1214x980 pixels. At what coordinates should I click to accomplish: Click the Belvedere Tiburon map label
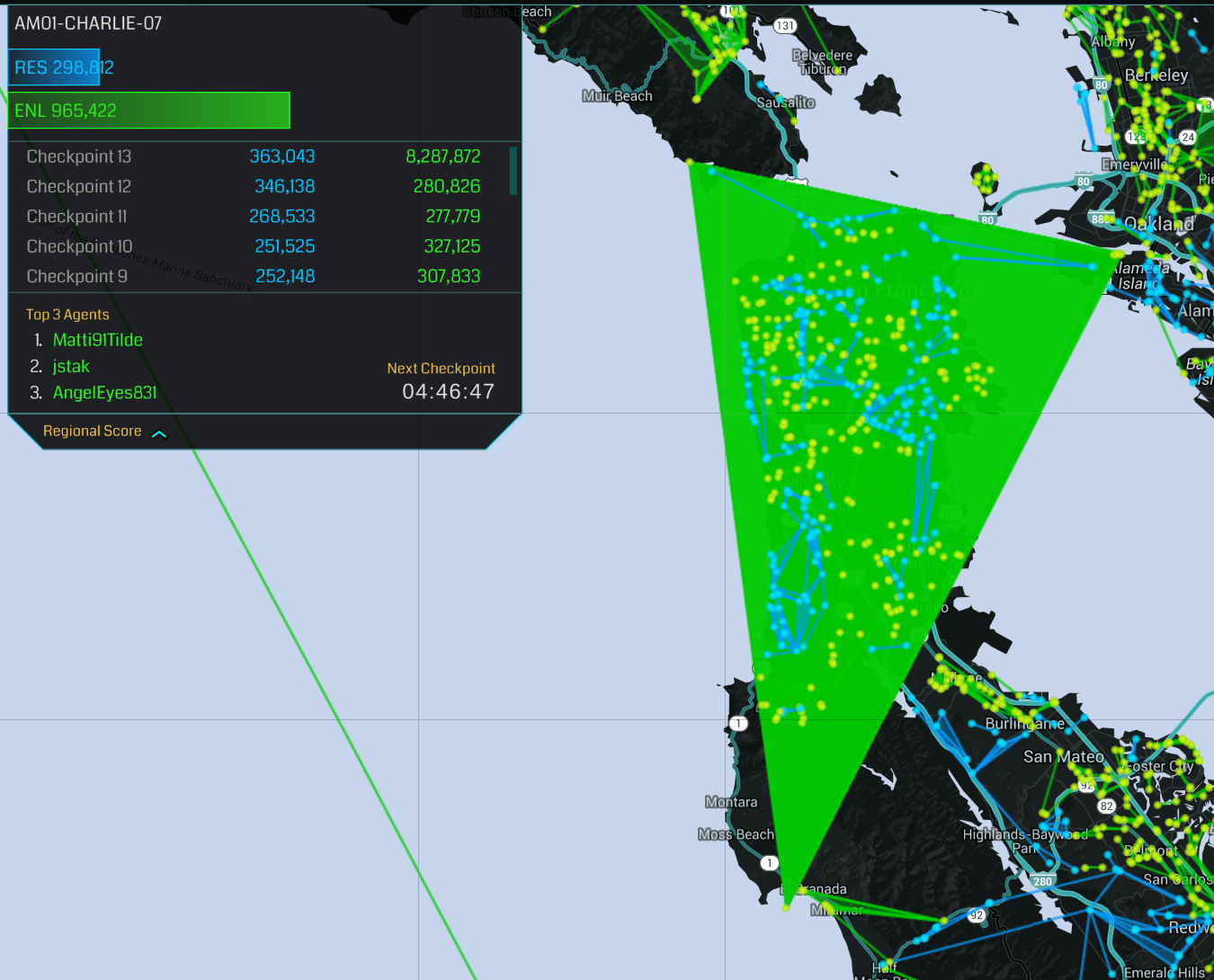[x=823, y=62]
